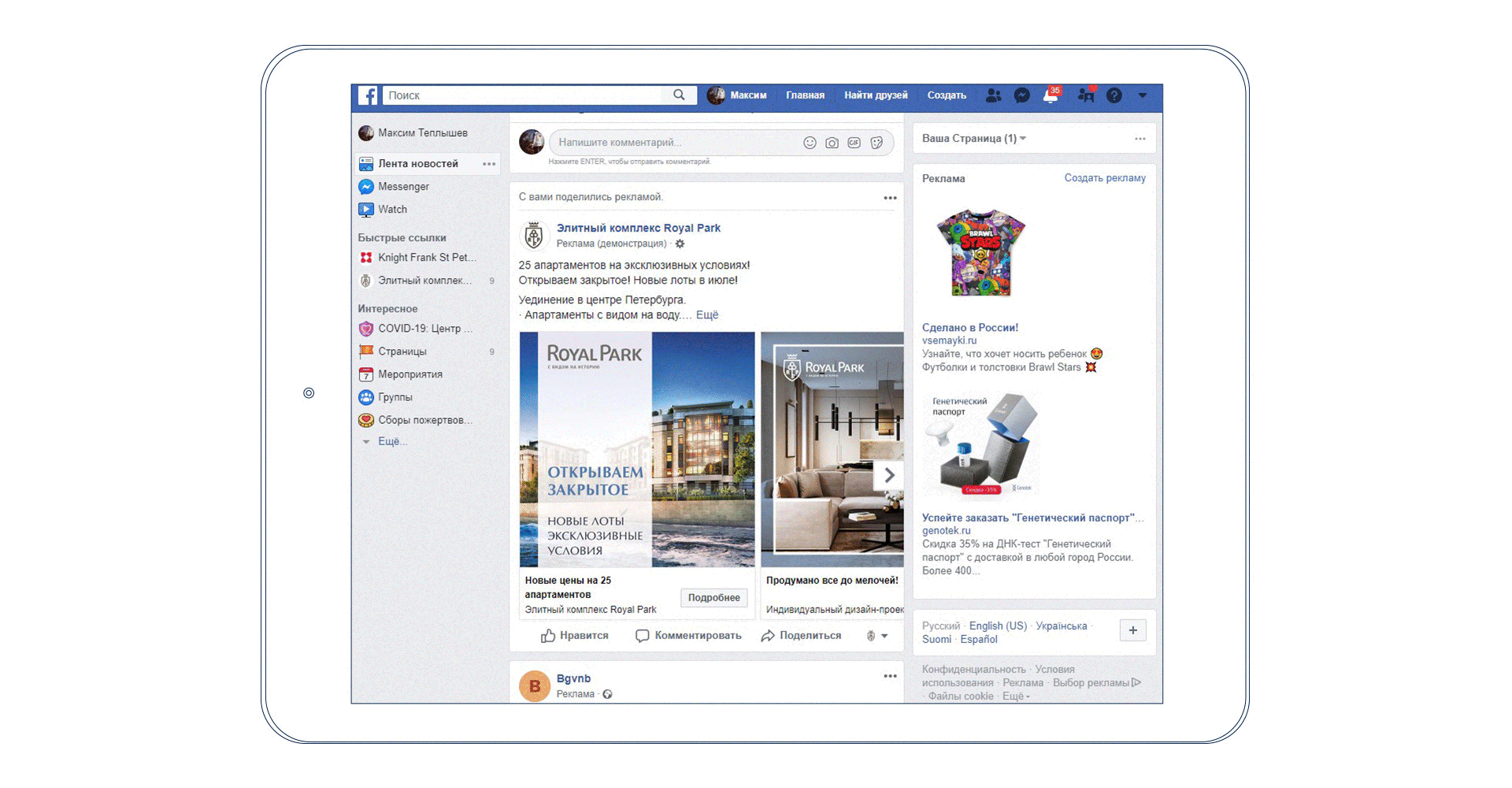Click the Сделано в России! ad title
Screen dimensions: 1512x788
click(970, 328)
